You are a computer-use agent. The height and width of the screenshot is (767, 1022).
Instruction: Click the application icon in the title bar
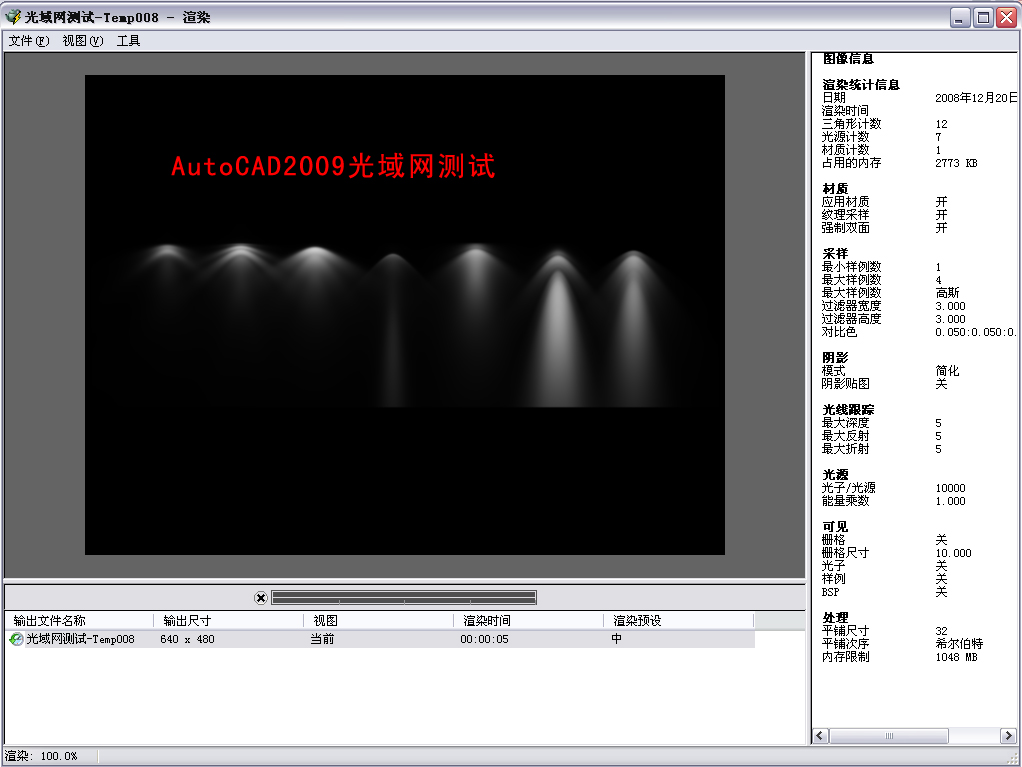click(11, 15)
